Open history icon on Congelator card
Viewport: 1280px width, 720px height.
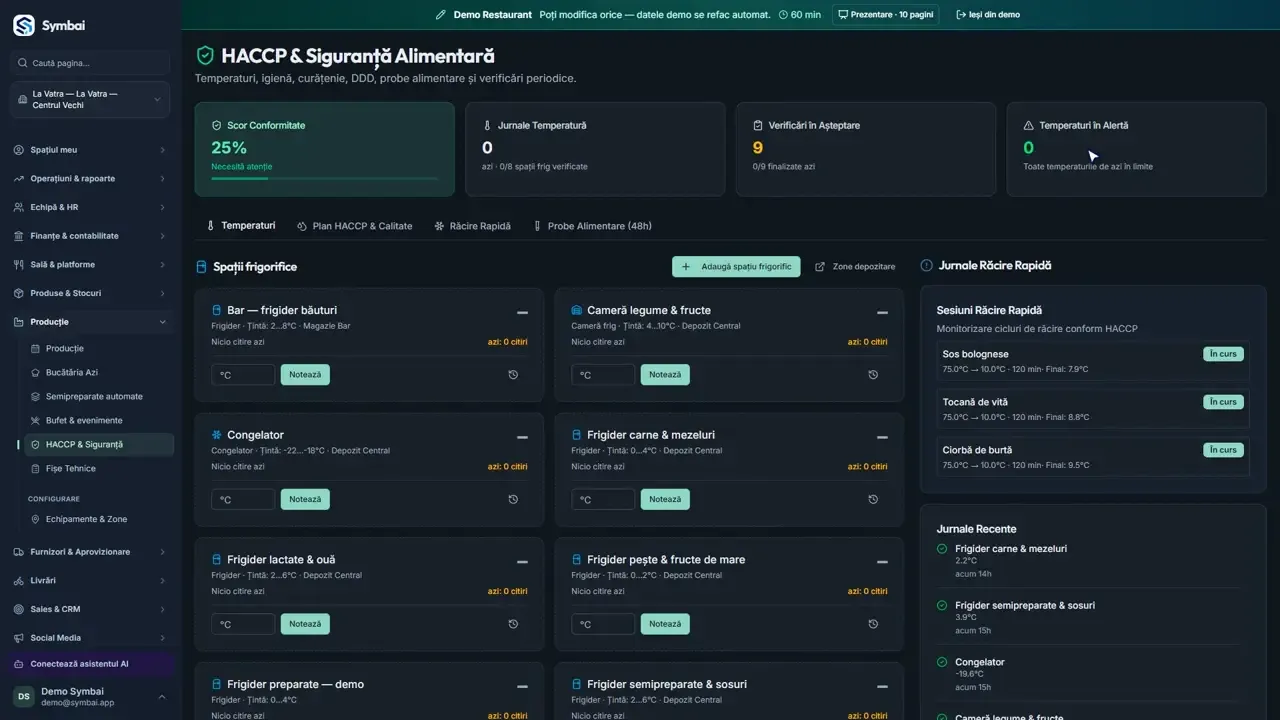(x=513, y=500)
